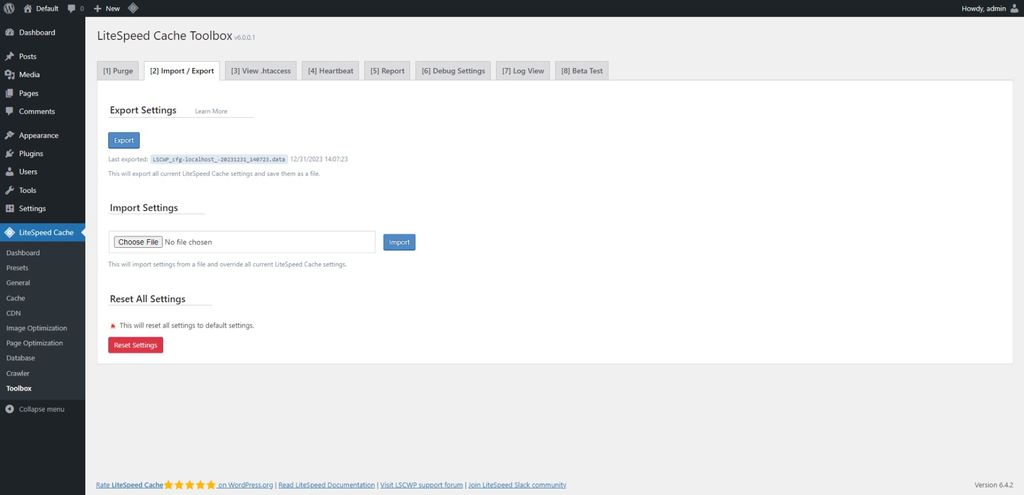The width and height of the screenshot is (1024, 495).
Task: Collapse the admin sidebar menu
Action: click(x=35, y=409)
